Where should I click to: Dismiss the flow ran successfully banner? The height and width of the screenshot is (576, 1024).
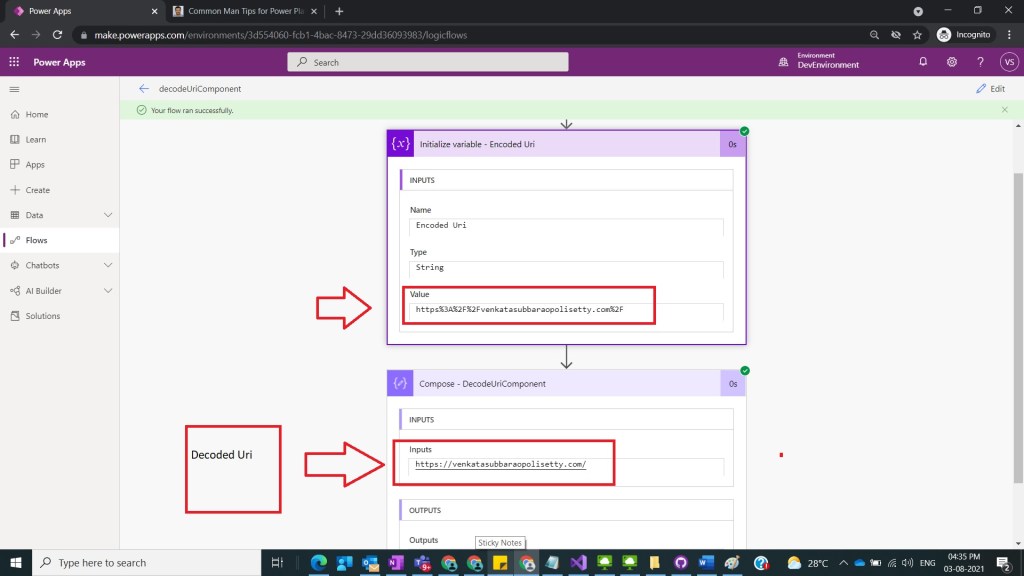point(1005,110)
